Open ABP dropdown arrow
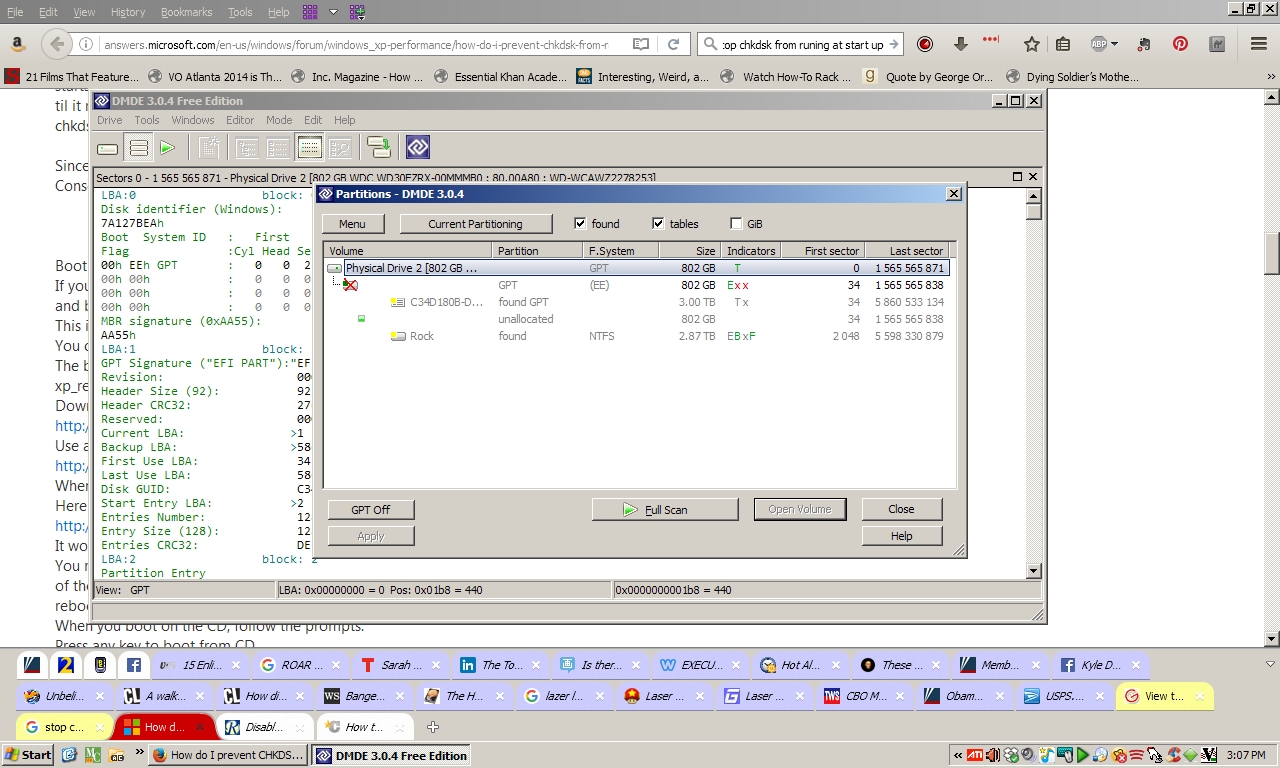1280x768 pixels. click(x=1114, y=44)
